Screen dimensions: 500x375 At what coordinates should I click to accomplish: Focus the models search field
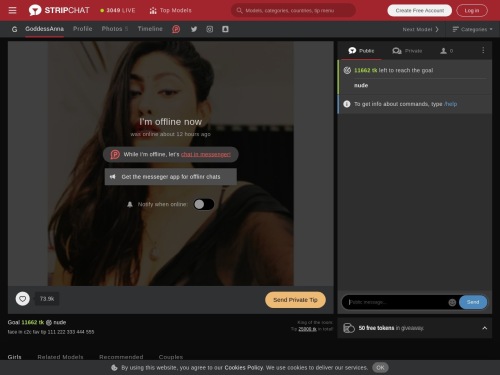[x=293, y=10]
